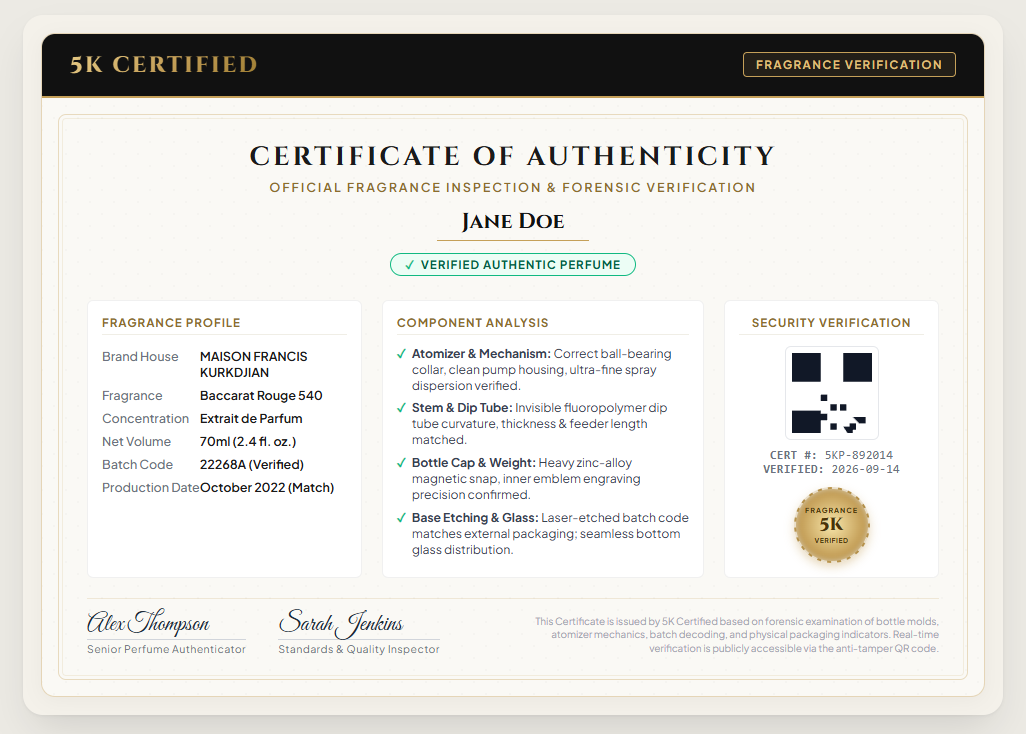Click the Base Etching & Glass checkmark

click(401, 518)
